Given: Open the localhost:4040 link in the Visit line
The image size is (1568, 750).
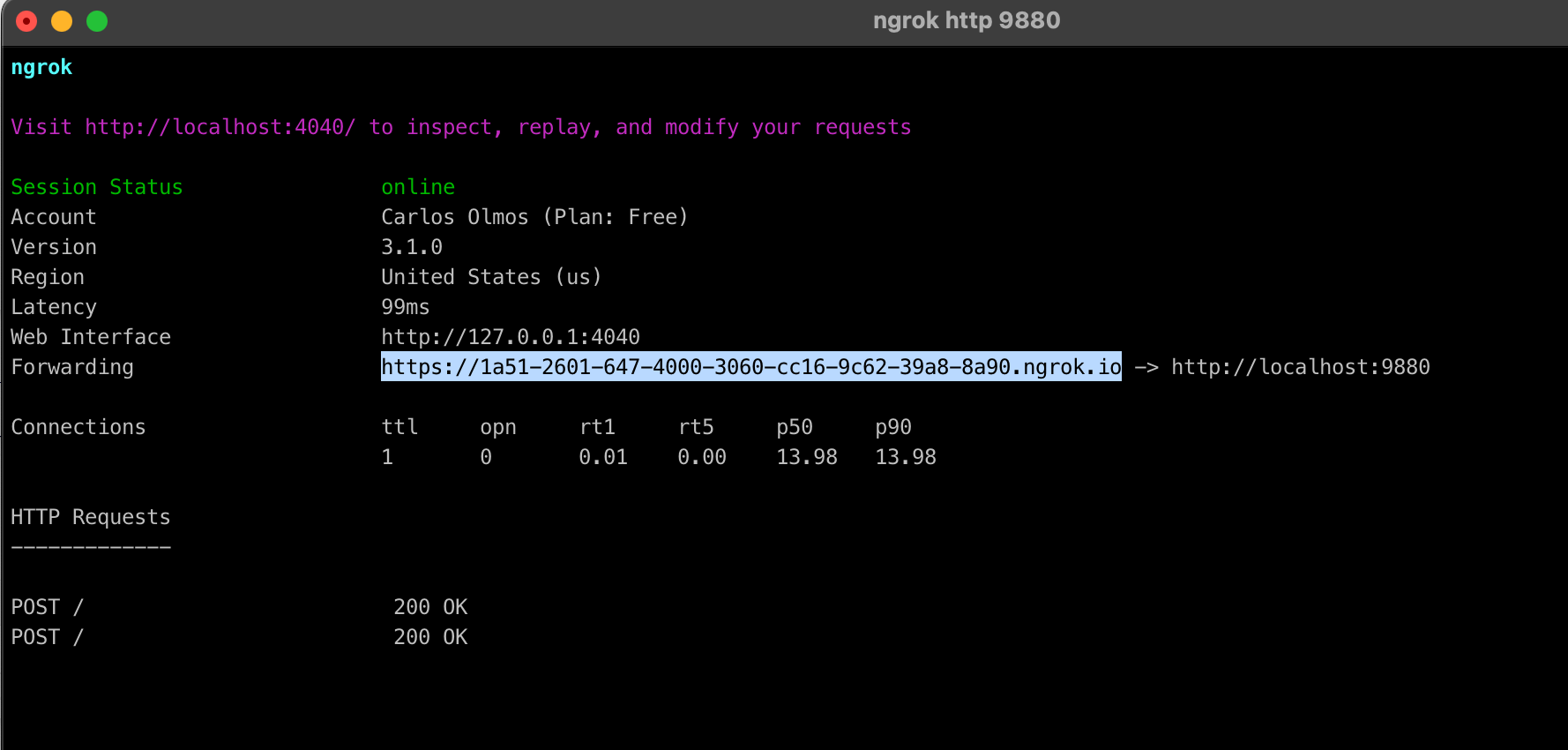Looking at the screenshot, I should pos(220,127).
